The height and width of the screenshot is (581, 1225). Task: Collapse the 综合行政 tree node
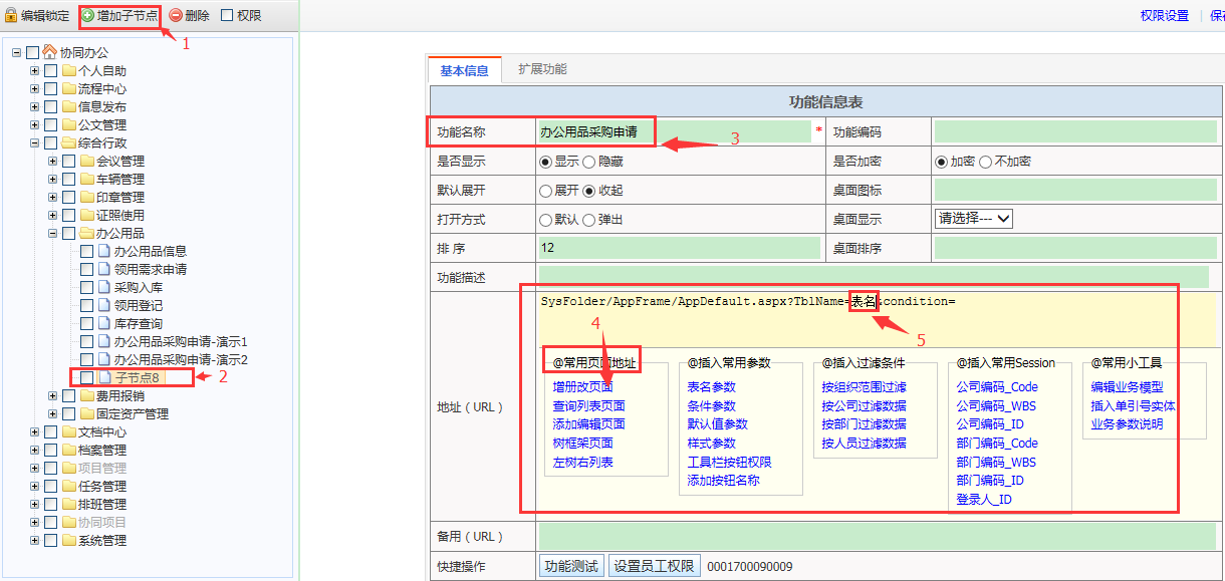pos(34,143)
